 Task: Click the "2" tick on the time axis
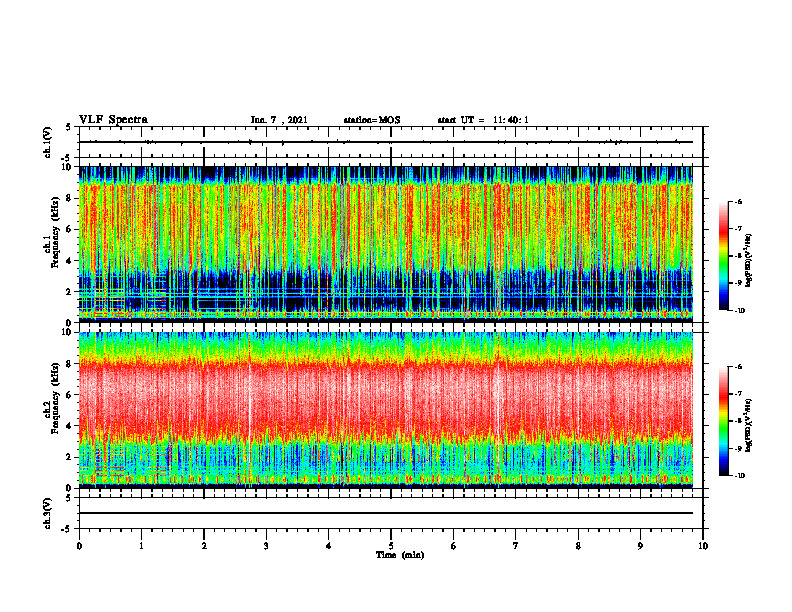(204, 546)
